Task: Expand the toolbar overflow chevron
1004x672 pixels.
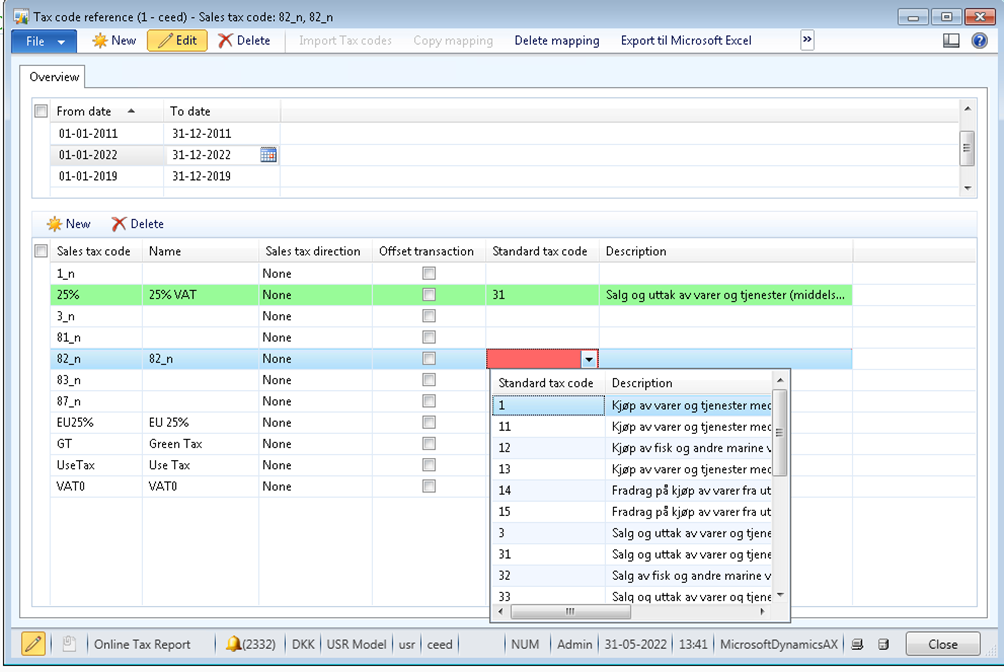Action: [807, 40]
